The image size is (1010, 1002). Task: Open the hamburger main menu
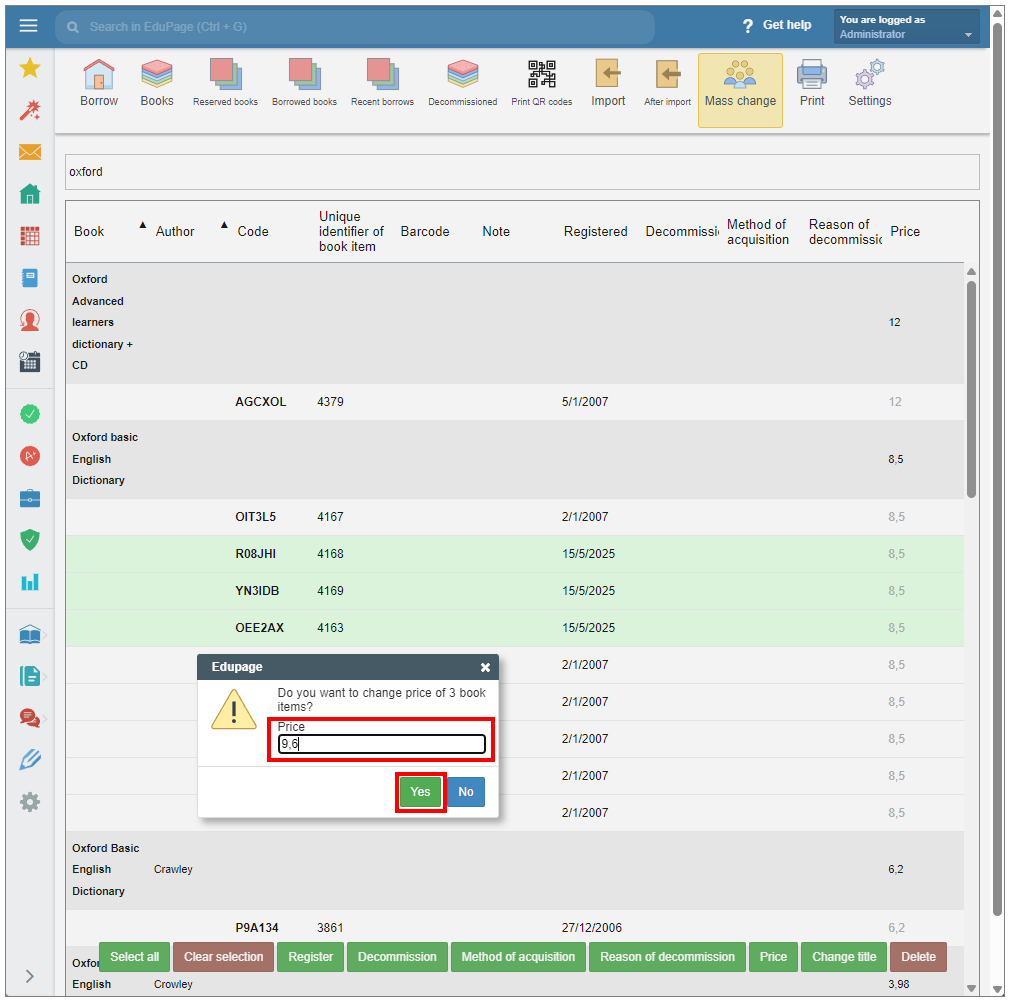pos(28,25)
